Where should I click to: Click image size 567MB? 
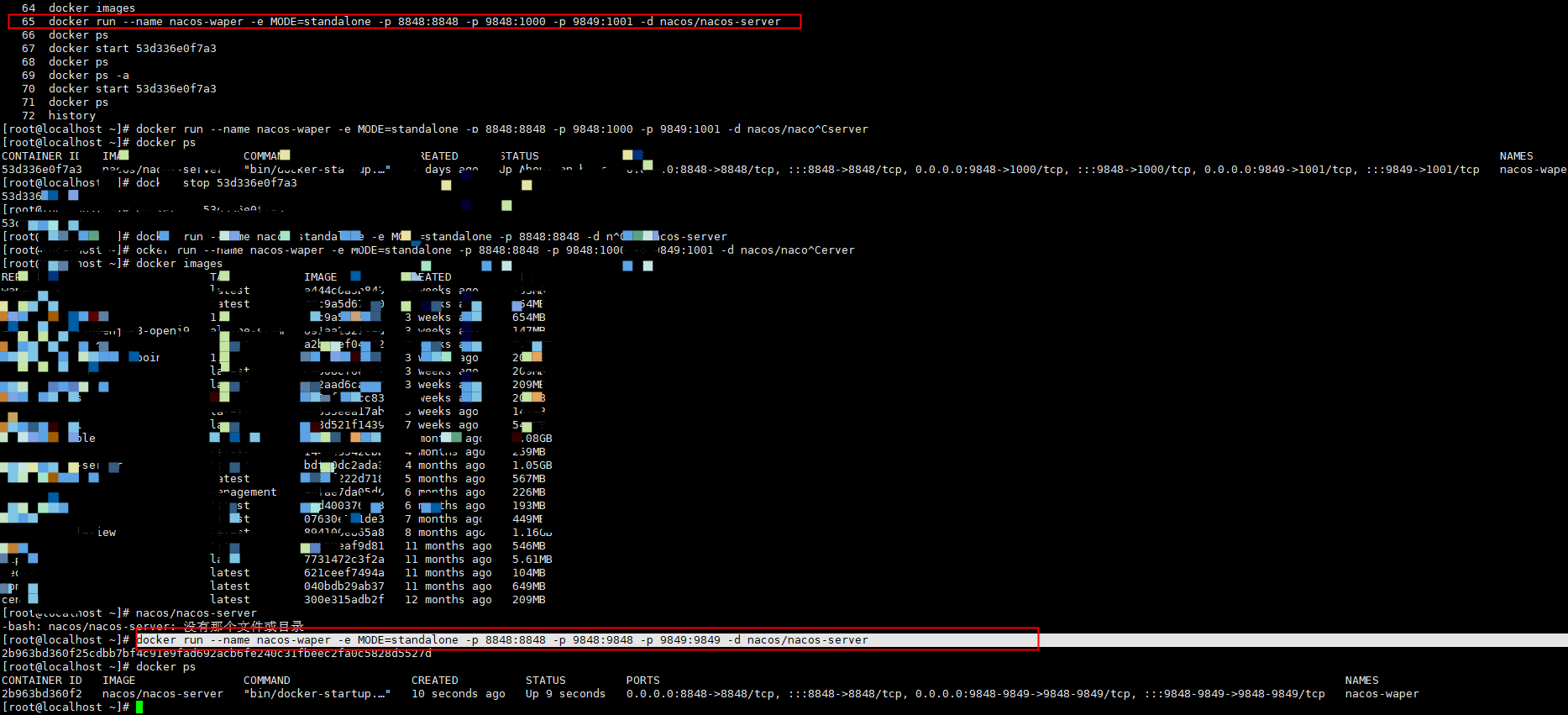tap(528, 478)
